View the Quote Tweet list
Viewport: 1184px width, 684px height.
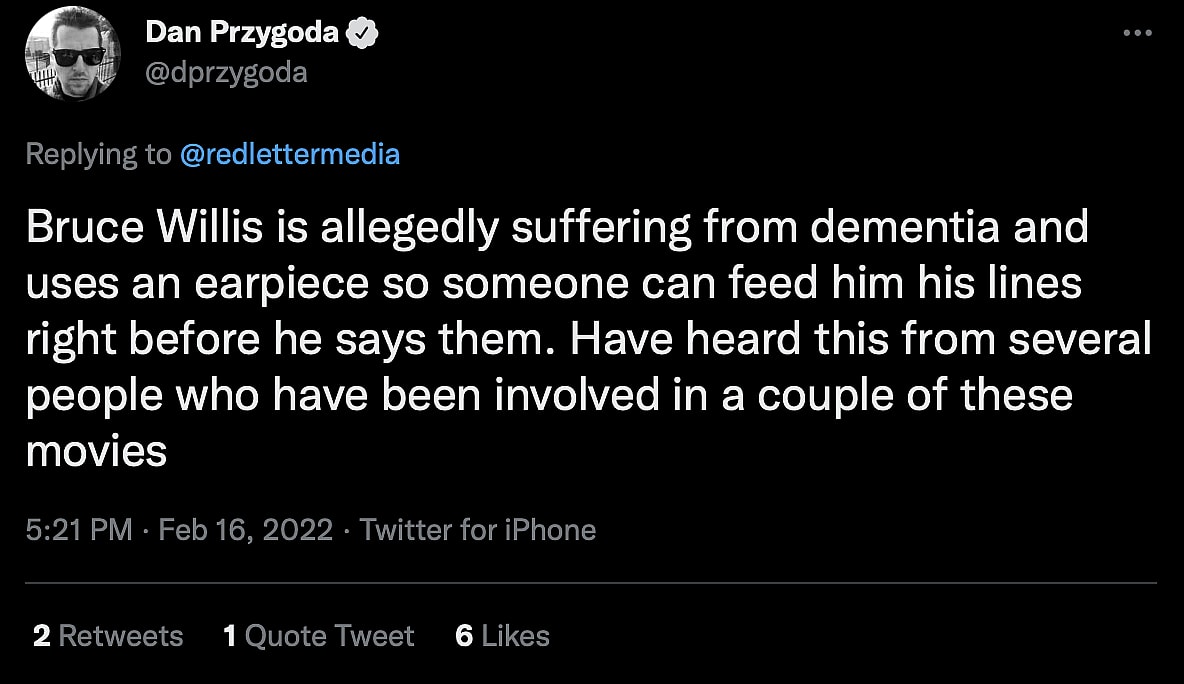[x=330, y=636]
